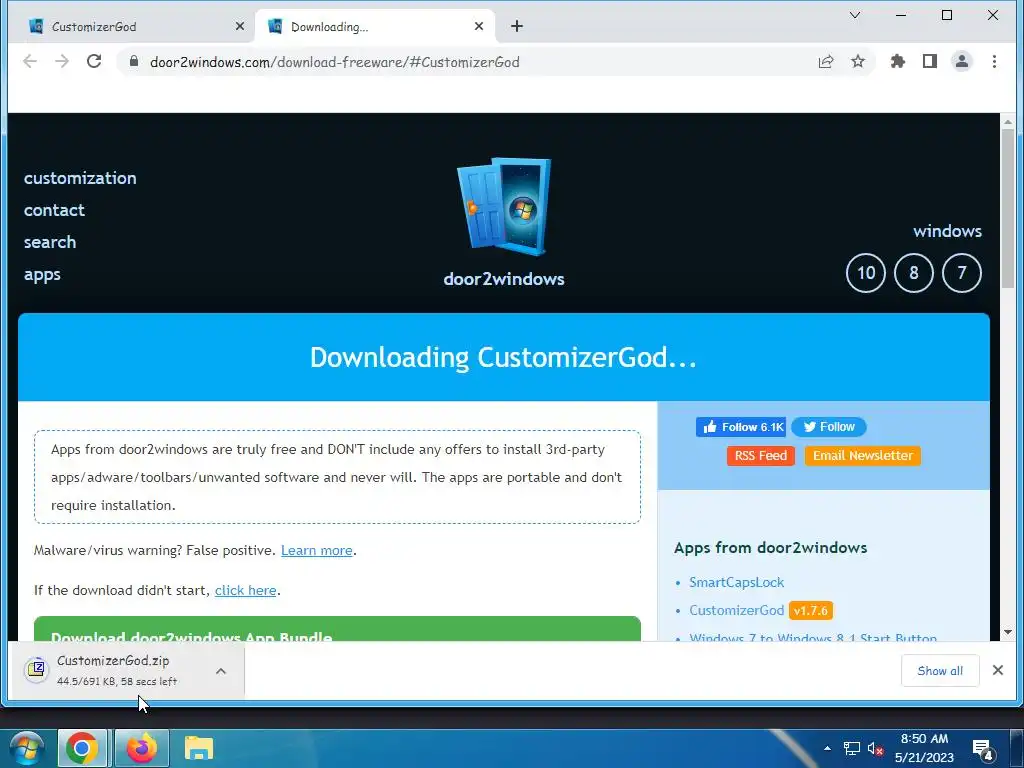Click the door2windows site title
This screenshot has height=768, width=1024.
504,279
